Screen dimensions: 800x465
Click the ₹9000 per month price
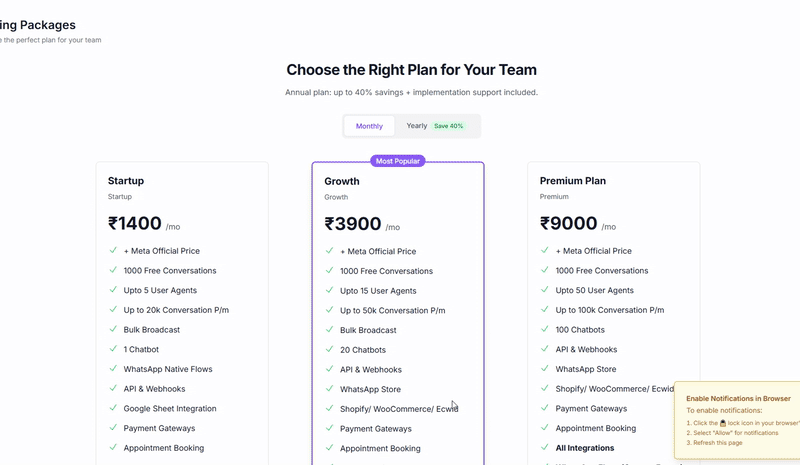coord(569,224)
